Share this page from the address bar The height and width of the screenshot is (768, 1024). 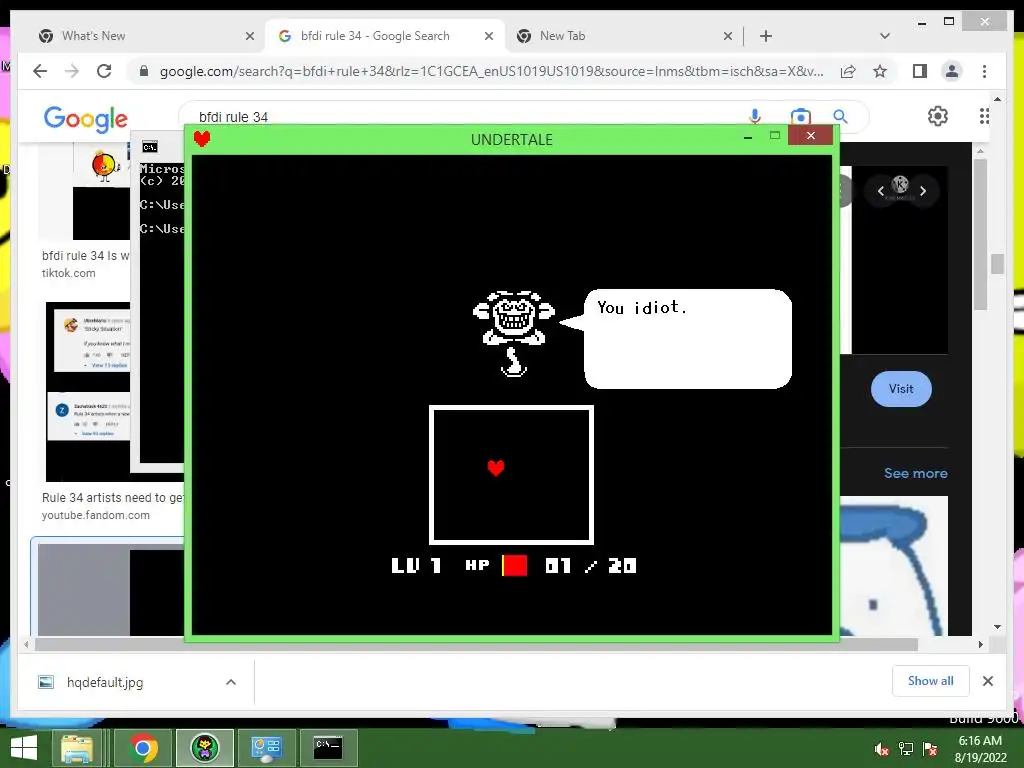[x=848, y=71]
